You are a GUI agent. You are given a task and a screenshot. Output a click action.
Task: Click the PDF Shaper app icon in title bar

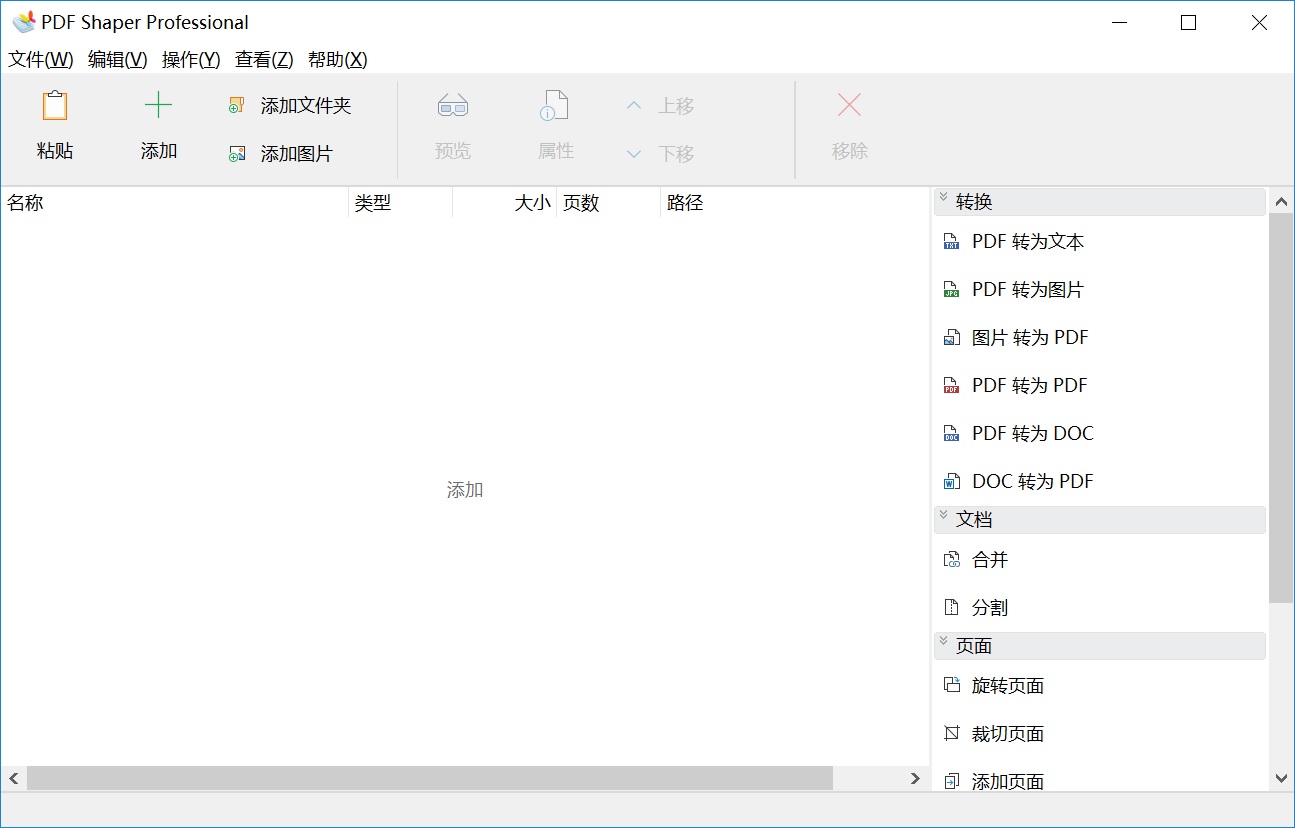(24, 22)
